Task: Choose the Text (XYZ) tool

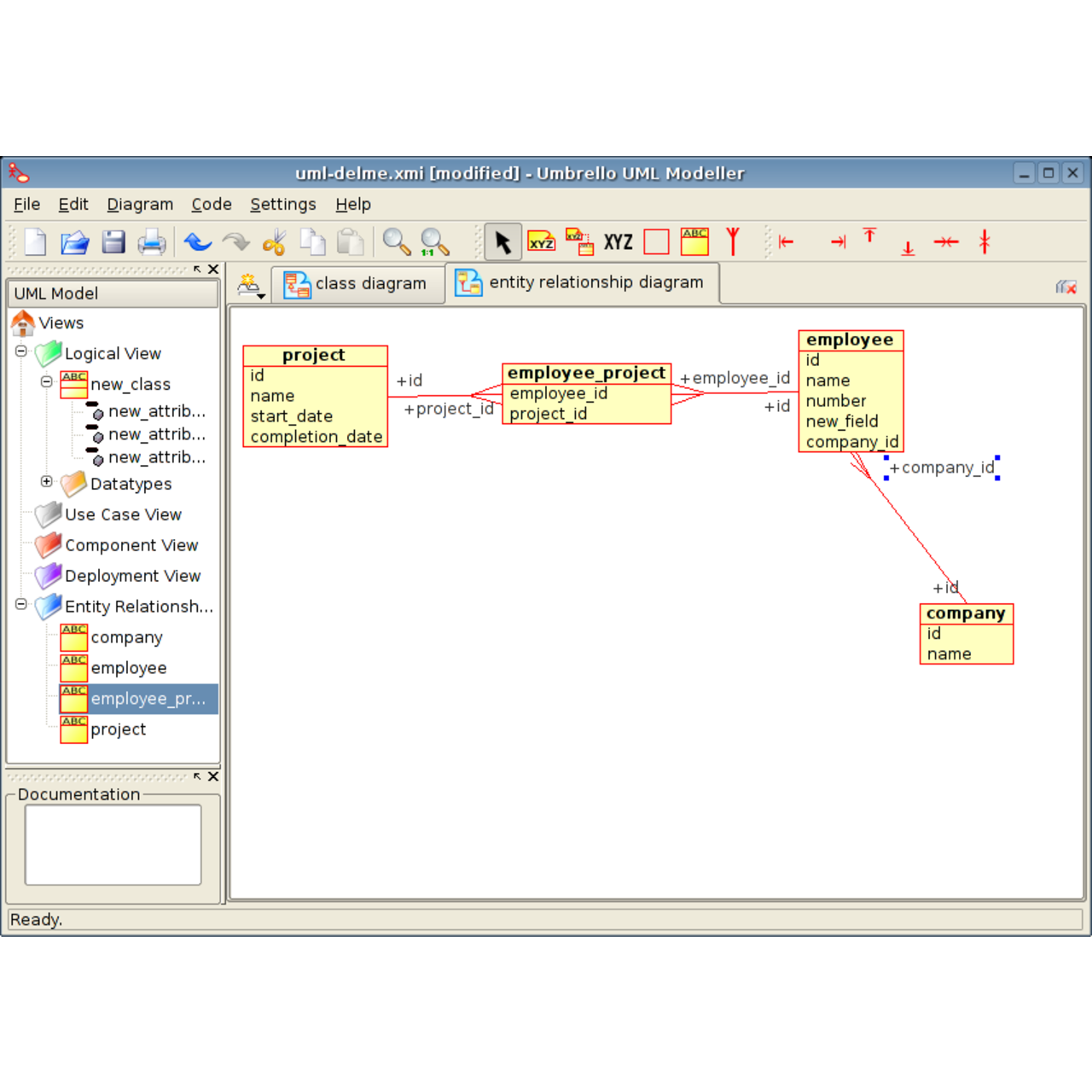Action: click(616, 241)
